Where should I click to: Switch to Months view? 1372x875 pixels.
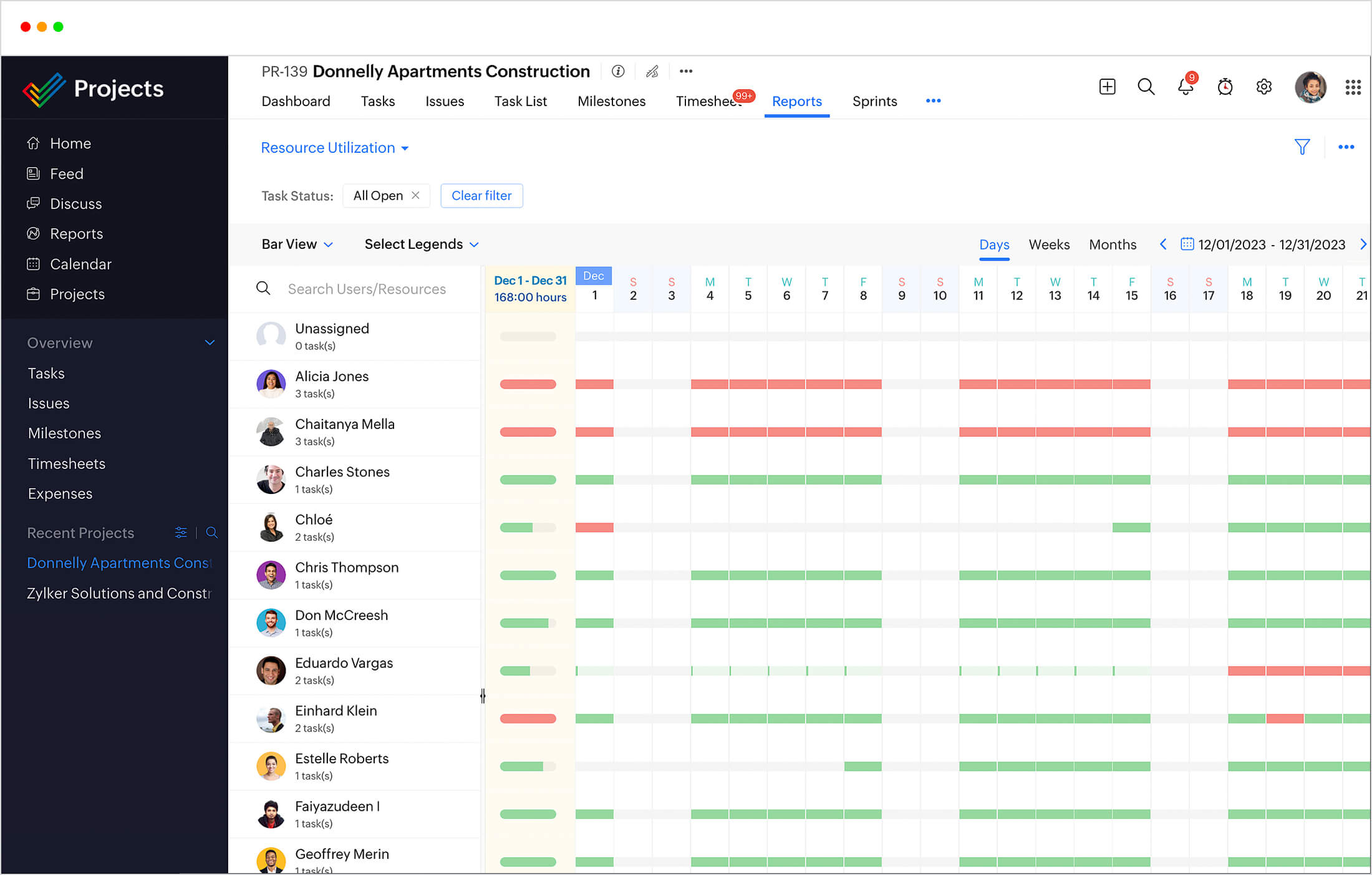(1112, 244)
